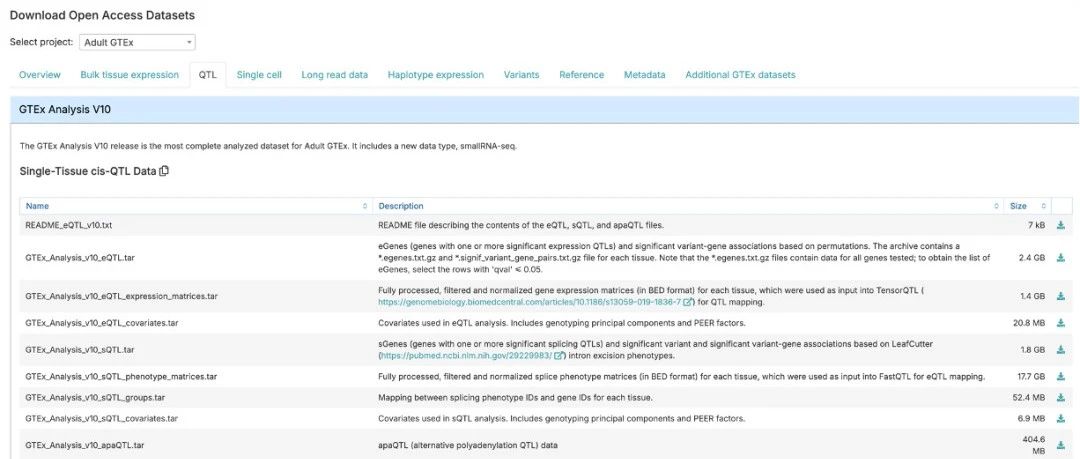The image size is (1080, 459).
Task: Select the file name GTEx_Analysis_v10_sQTL_groups.tar
Action: point(95,398)
